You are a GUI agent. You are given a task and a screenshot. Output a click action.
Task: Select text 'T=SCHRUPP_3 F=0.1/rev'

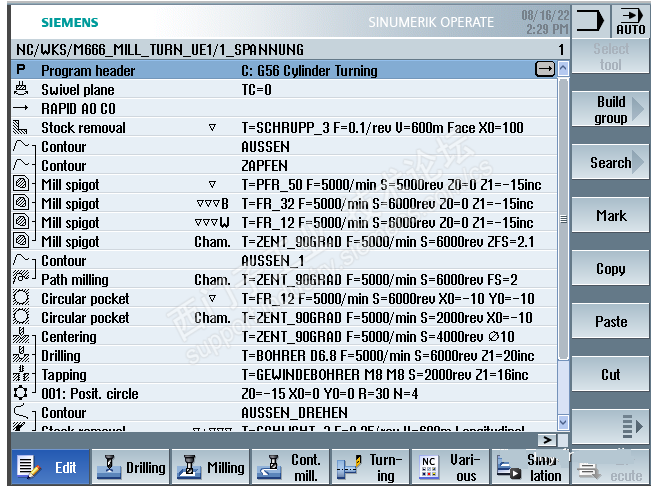coord(316,127)
